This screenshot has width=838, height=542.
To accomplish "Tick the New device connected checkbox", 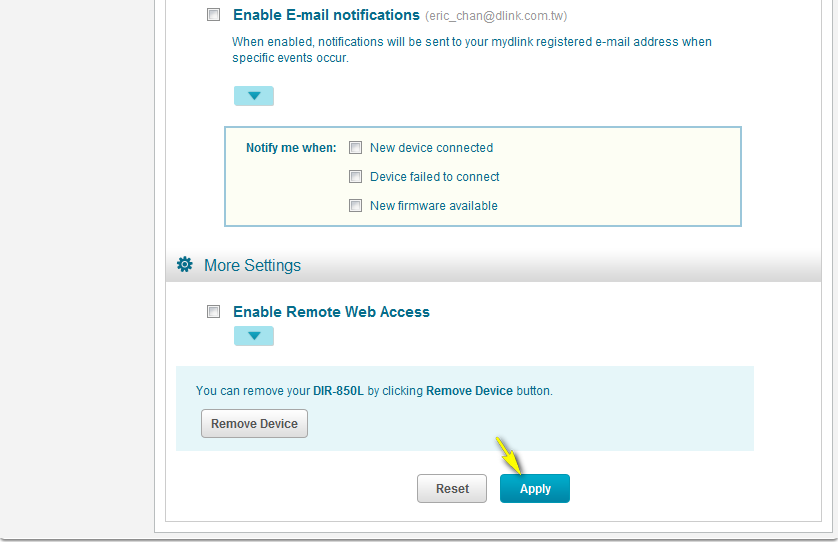I will [355, 148].
